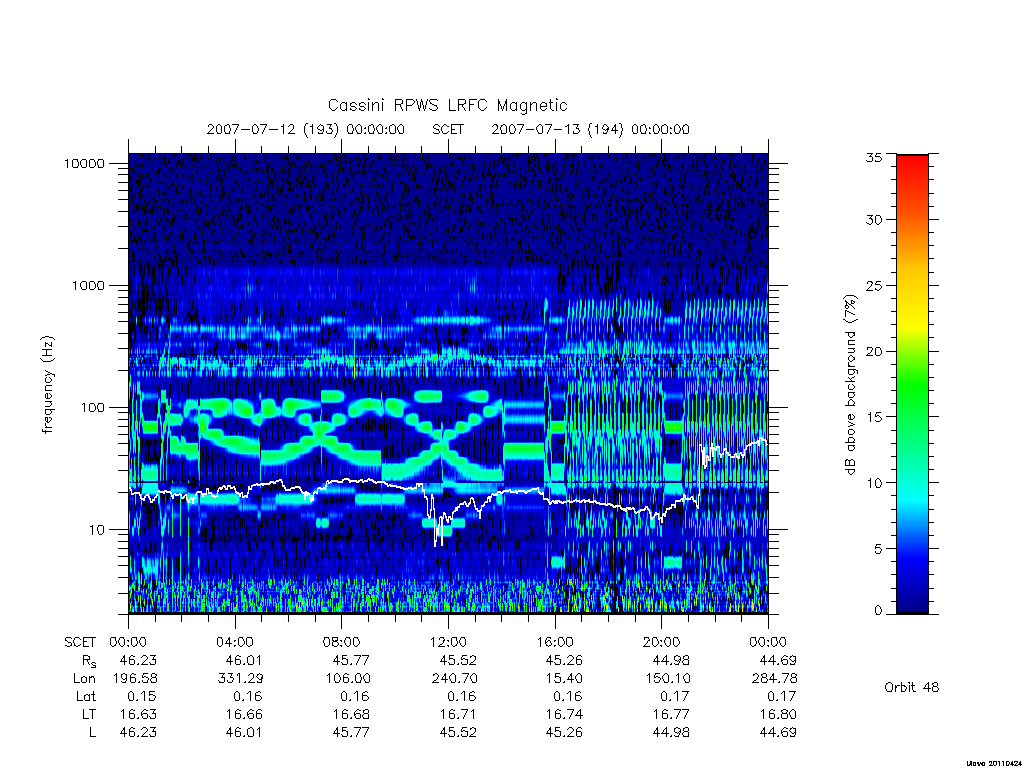Select Lat value 0.15
1024x768 pixels.
(142, 696)
